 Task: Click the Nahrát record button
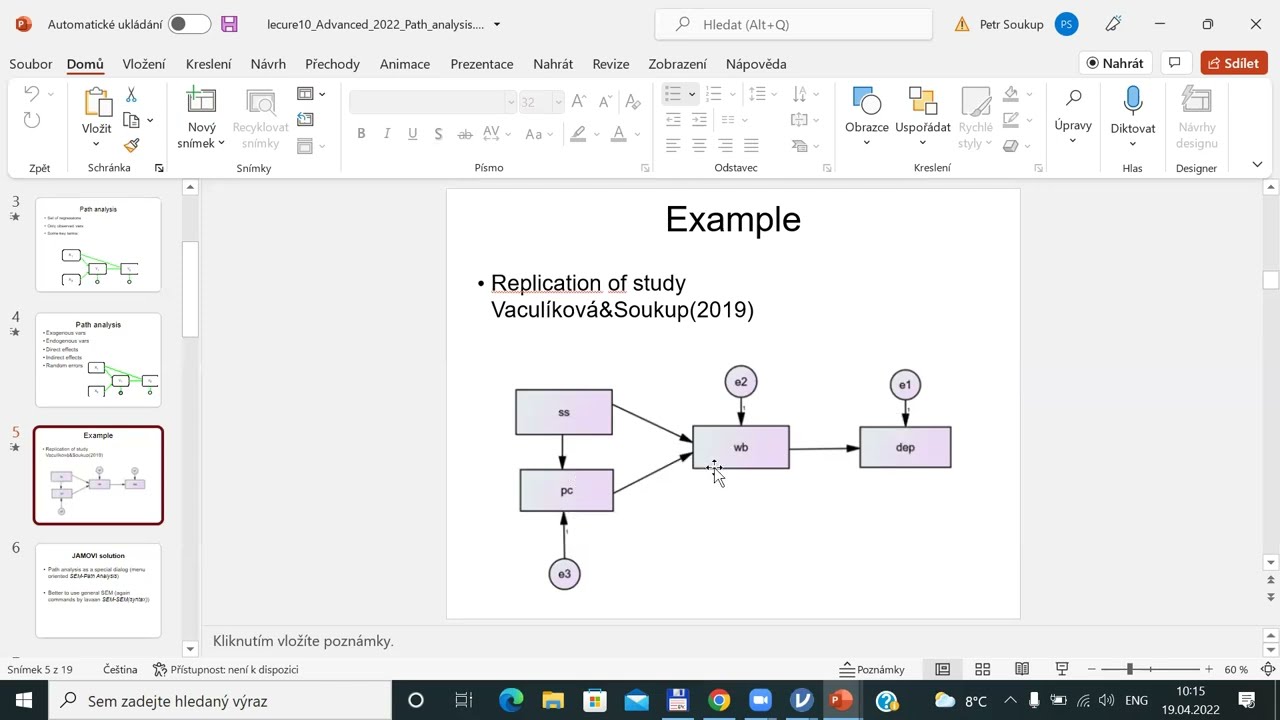1115,63
